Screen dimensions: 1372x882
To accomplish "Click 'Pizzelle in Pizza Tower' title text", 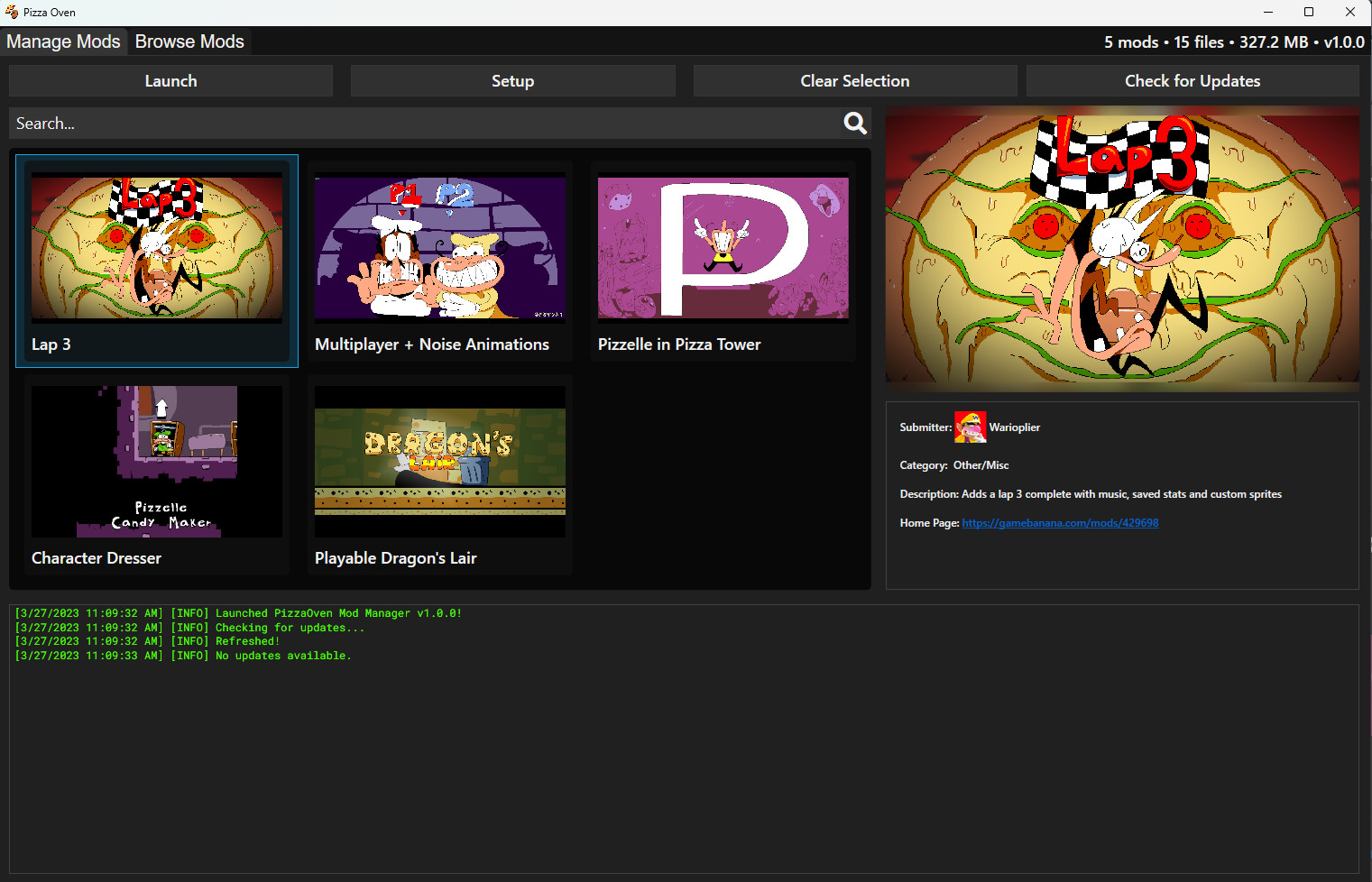I will pyautogui.click(x=679, y=345).
